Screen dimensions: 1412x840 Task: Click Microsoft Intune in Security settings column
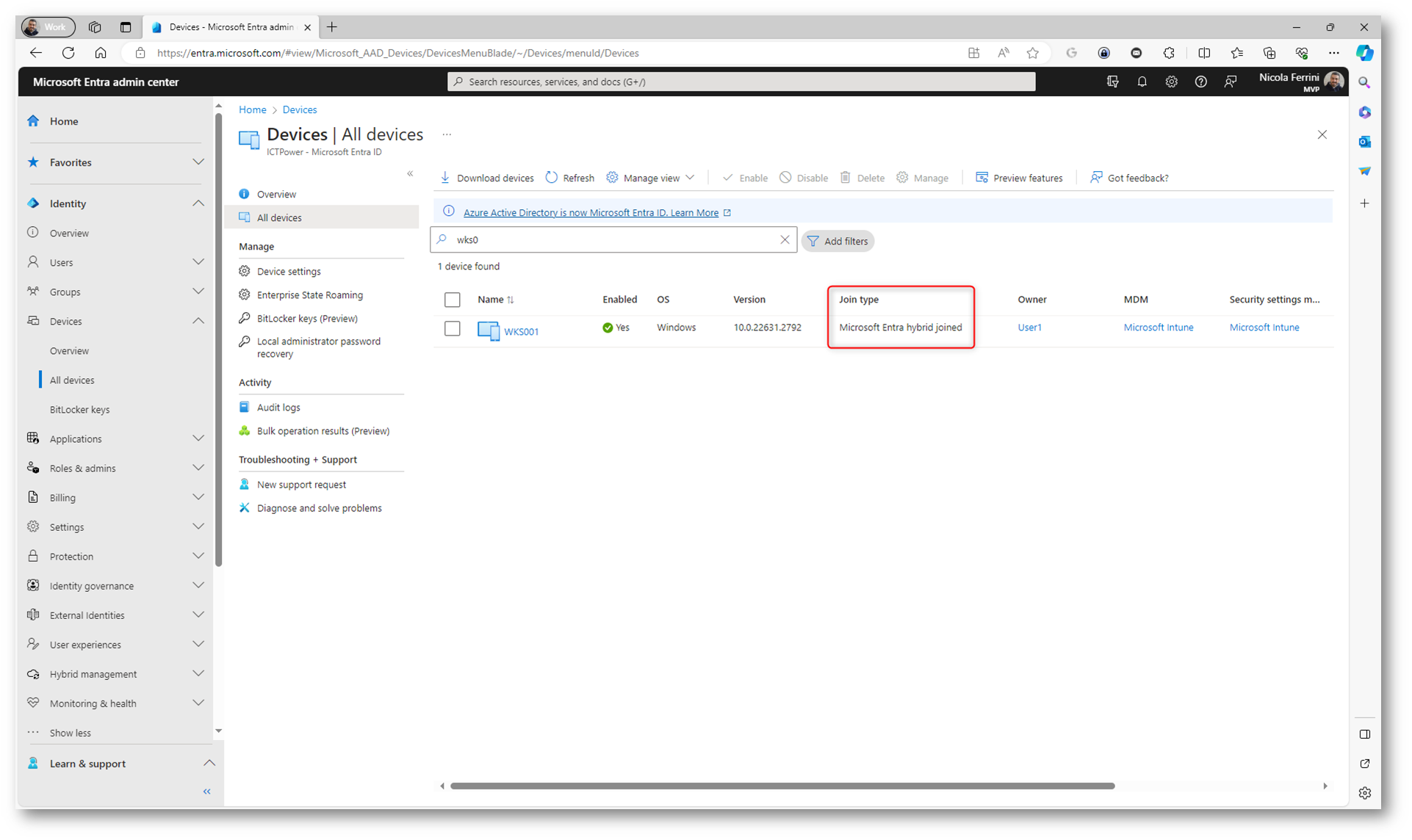(x=1264, y=327)
